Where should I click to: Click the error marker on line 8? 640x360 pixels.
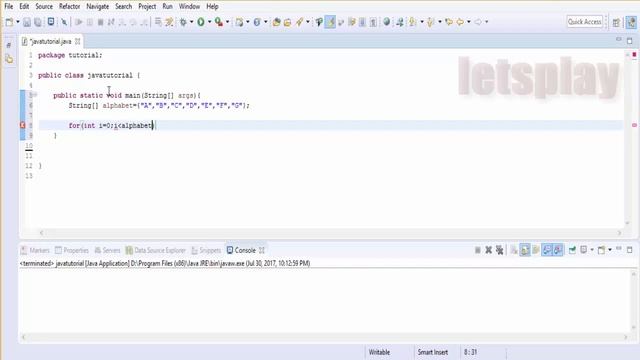click(x=23, y=125)
